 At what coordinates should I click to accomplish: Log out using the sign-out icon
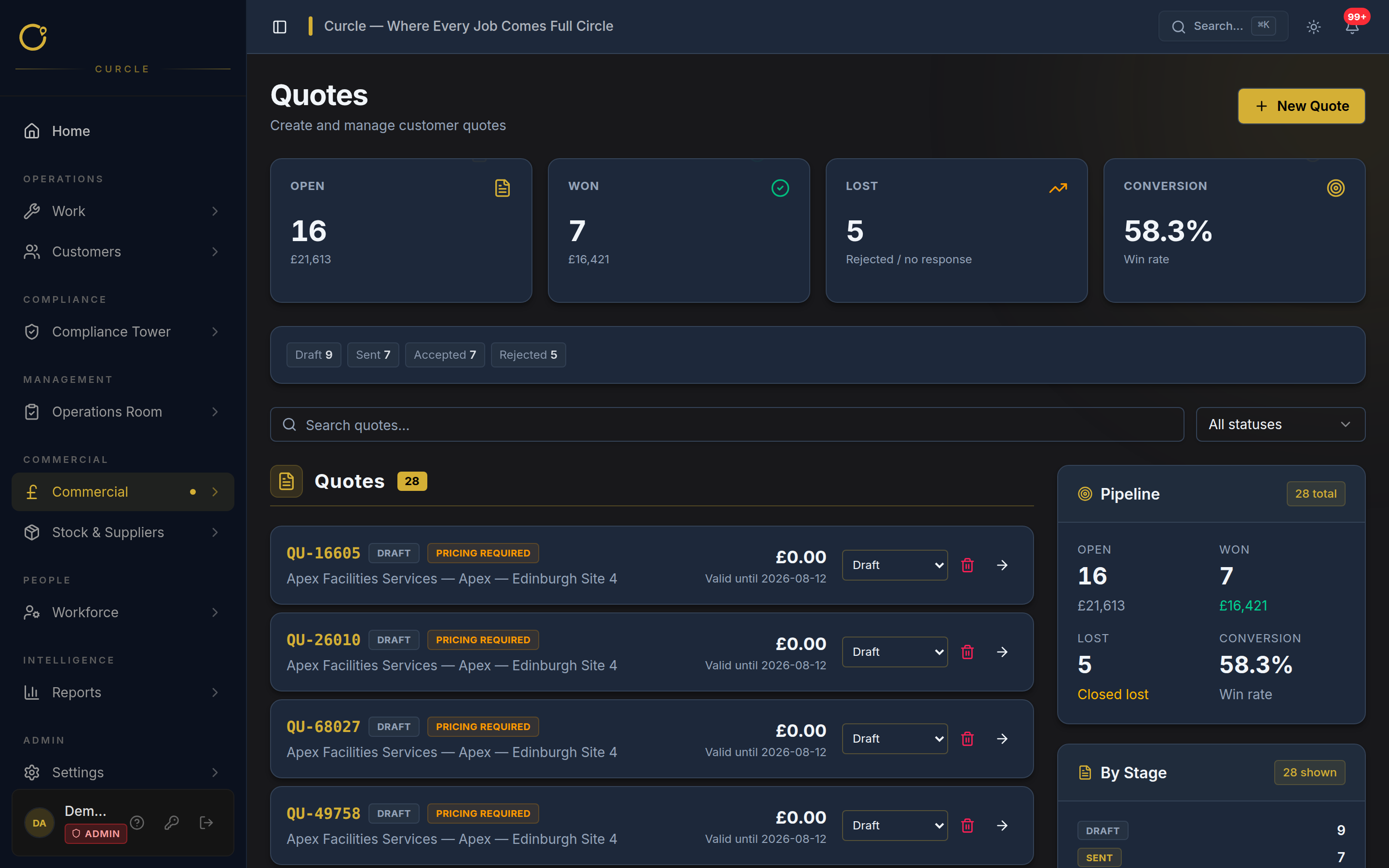coord(206,823)
